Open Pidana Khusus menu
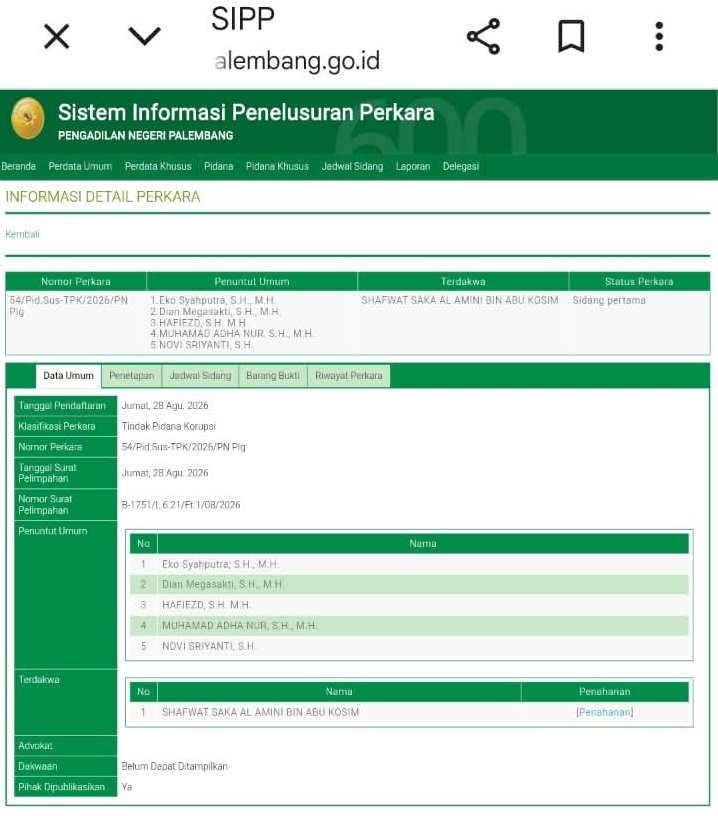 pyautogui.click(x=277, y=167)
